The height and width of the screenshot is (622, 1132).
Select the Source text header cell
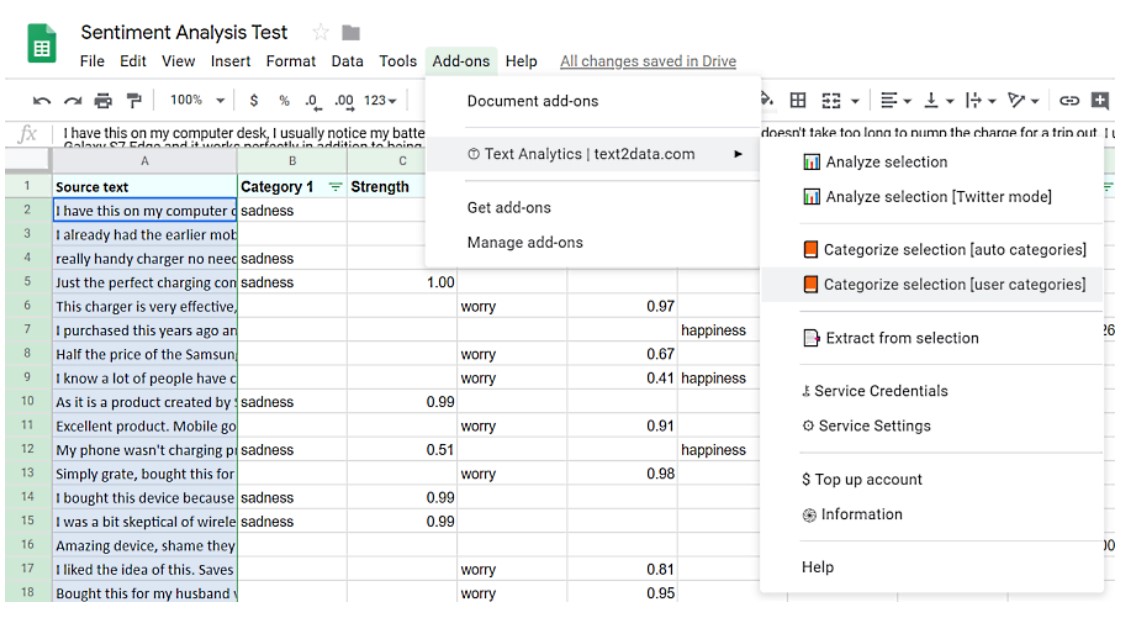(x=144, y=187)
